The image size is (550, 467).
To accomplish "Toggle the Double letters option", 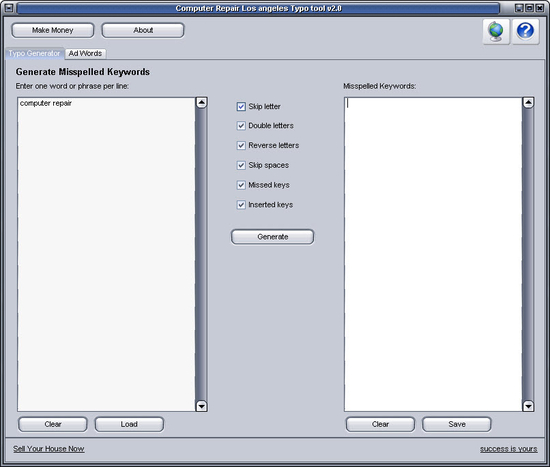I will coord(241,126).
